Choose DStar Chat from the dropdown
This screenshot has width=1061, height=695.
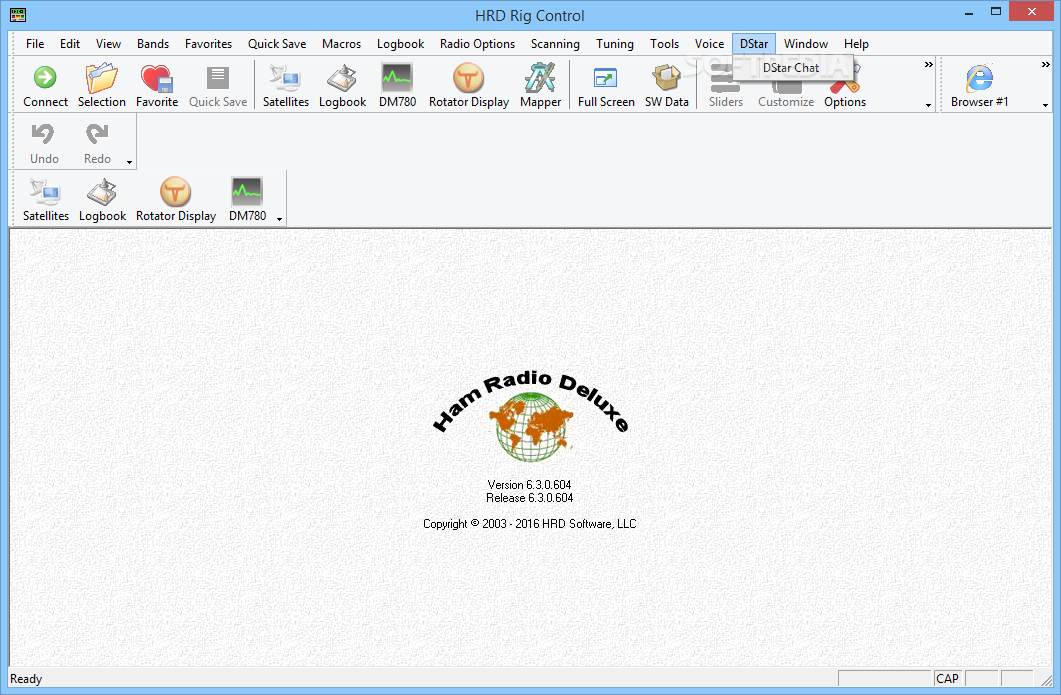pos(791,68)
